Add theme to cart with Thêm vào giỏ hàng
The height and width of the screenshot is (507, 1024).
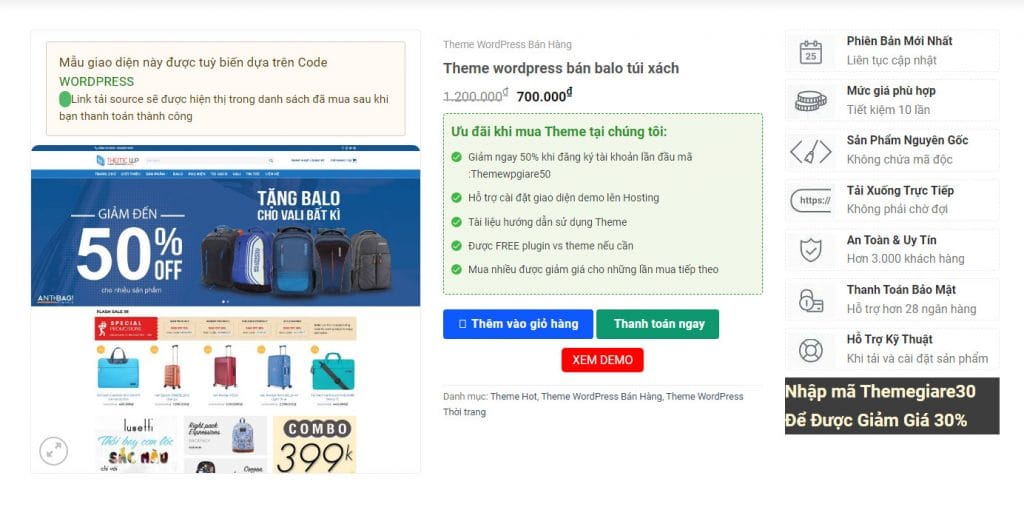pyautogui.click(x=518, y=324)
